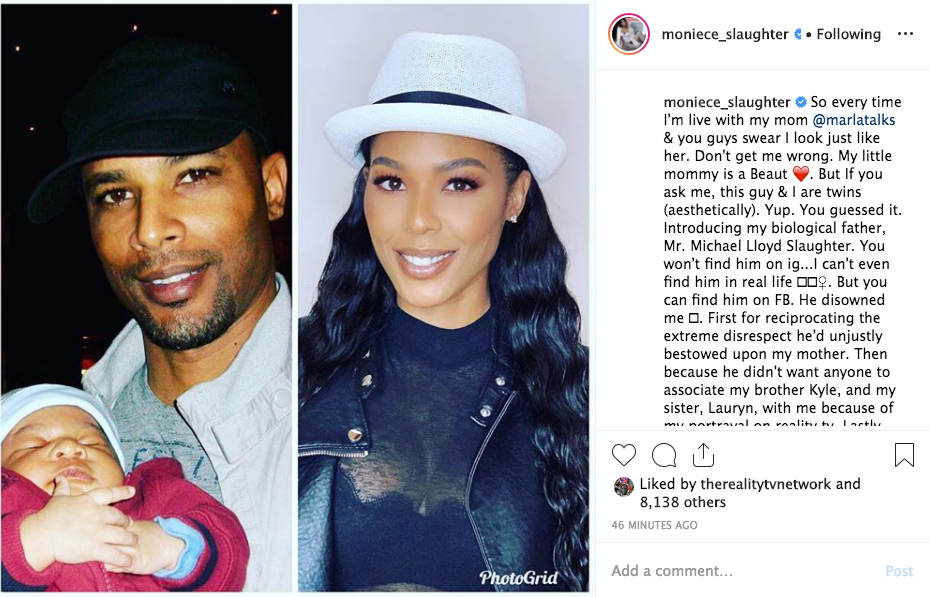
Task: Open the @marlatalks mention link
Action: pyautogui.click(x=853, y=120)
